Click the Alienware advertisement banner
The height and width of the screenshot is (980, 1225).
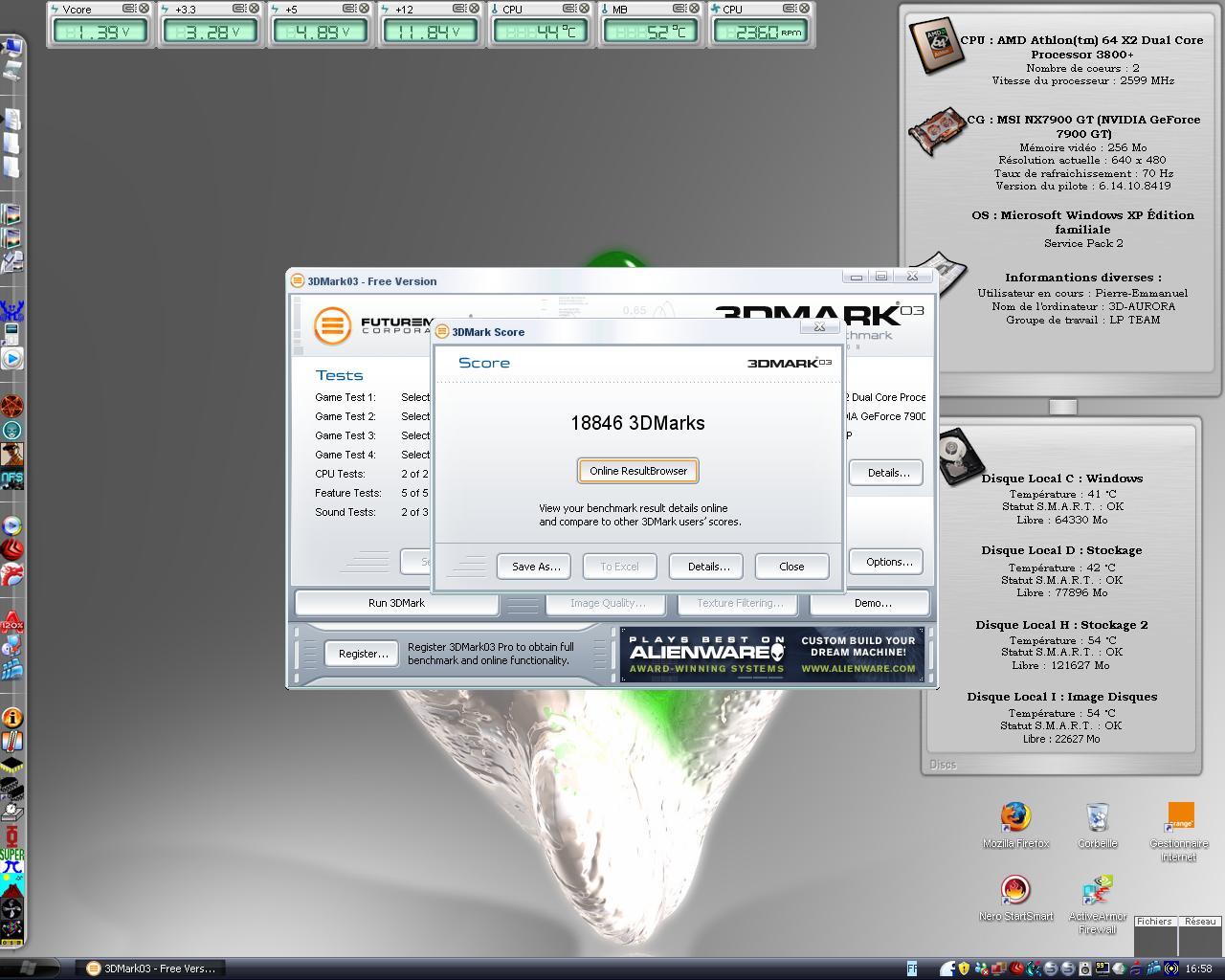[772, 655]
